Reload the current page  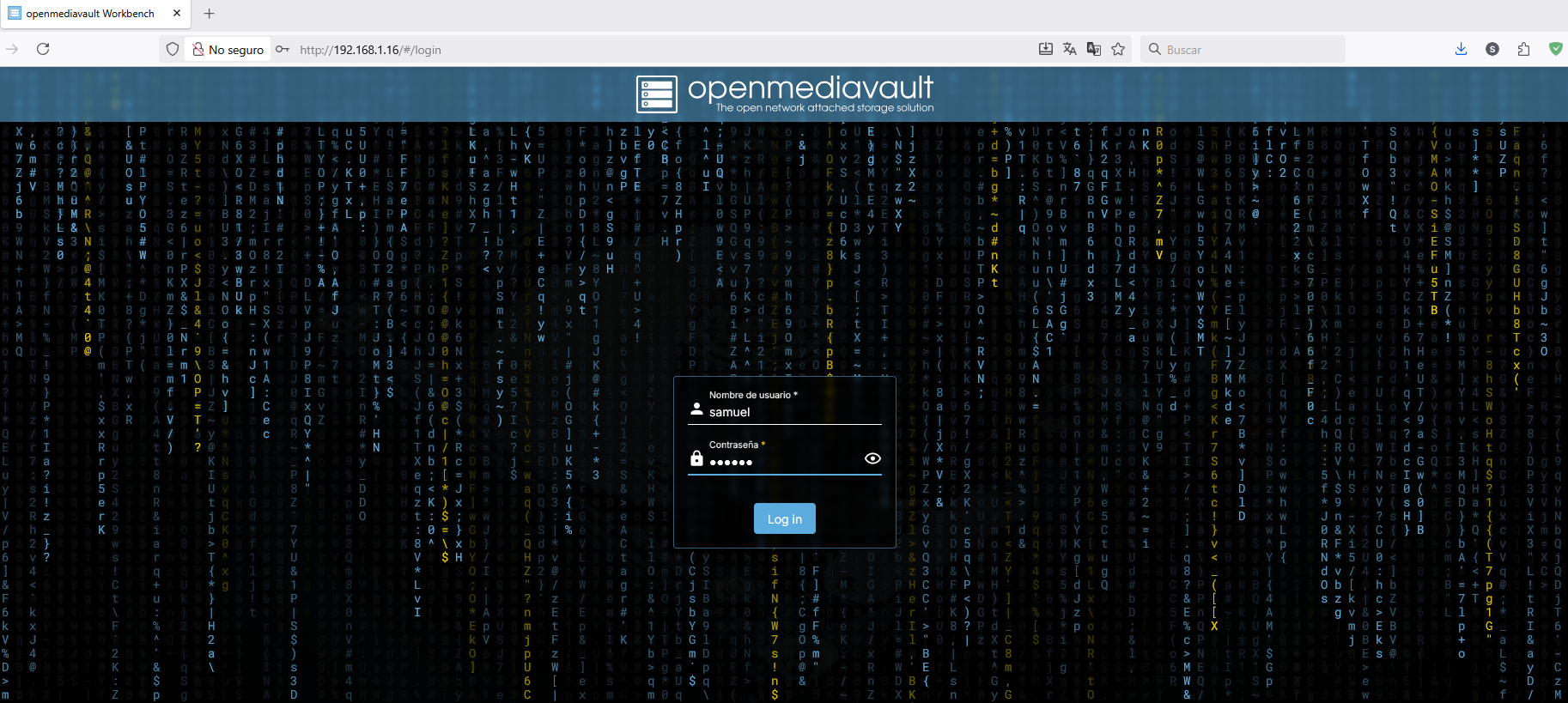click(43, 49)
